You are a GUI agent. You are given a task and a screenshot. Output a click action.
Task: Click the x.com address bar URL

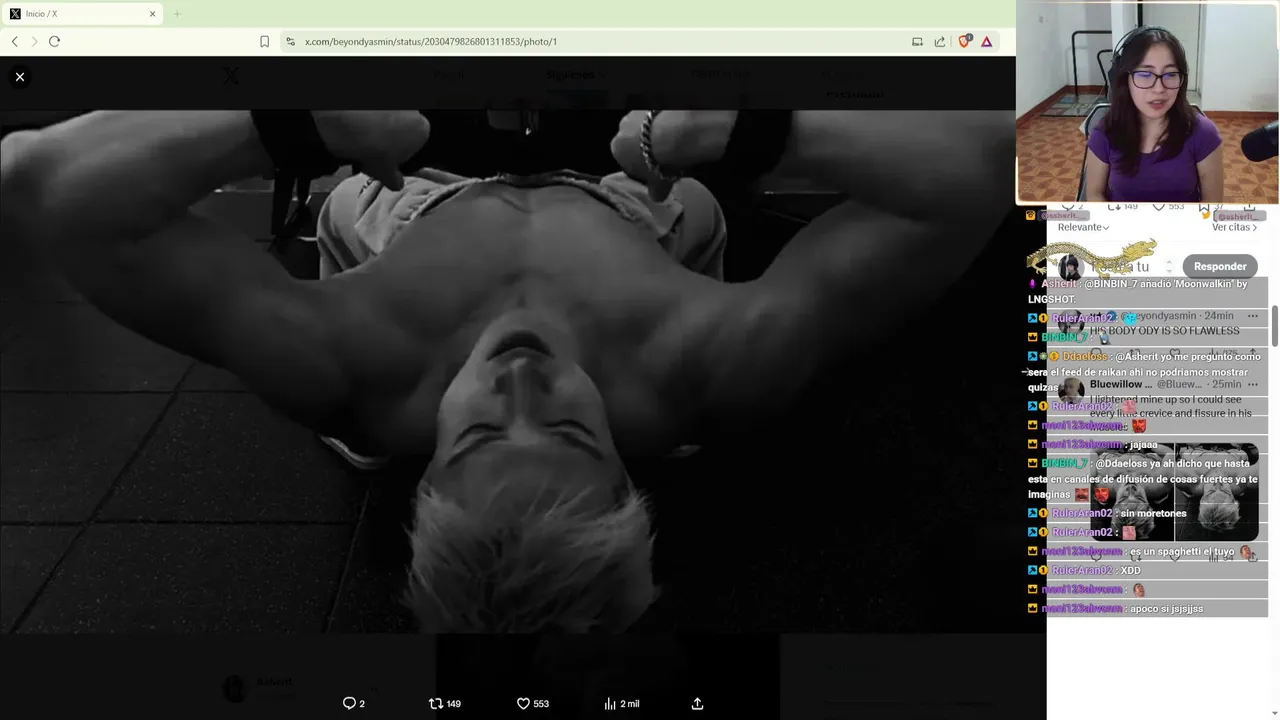431,41
